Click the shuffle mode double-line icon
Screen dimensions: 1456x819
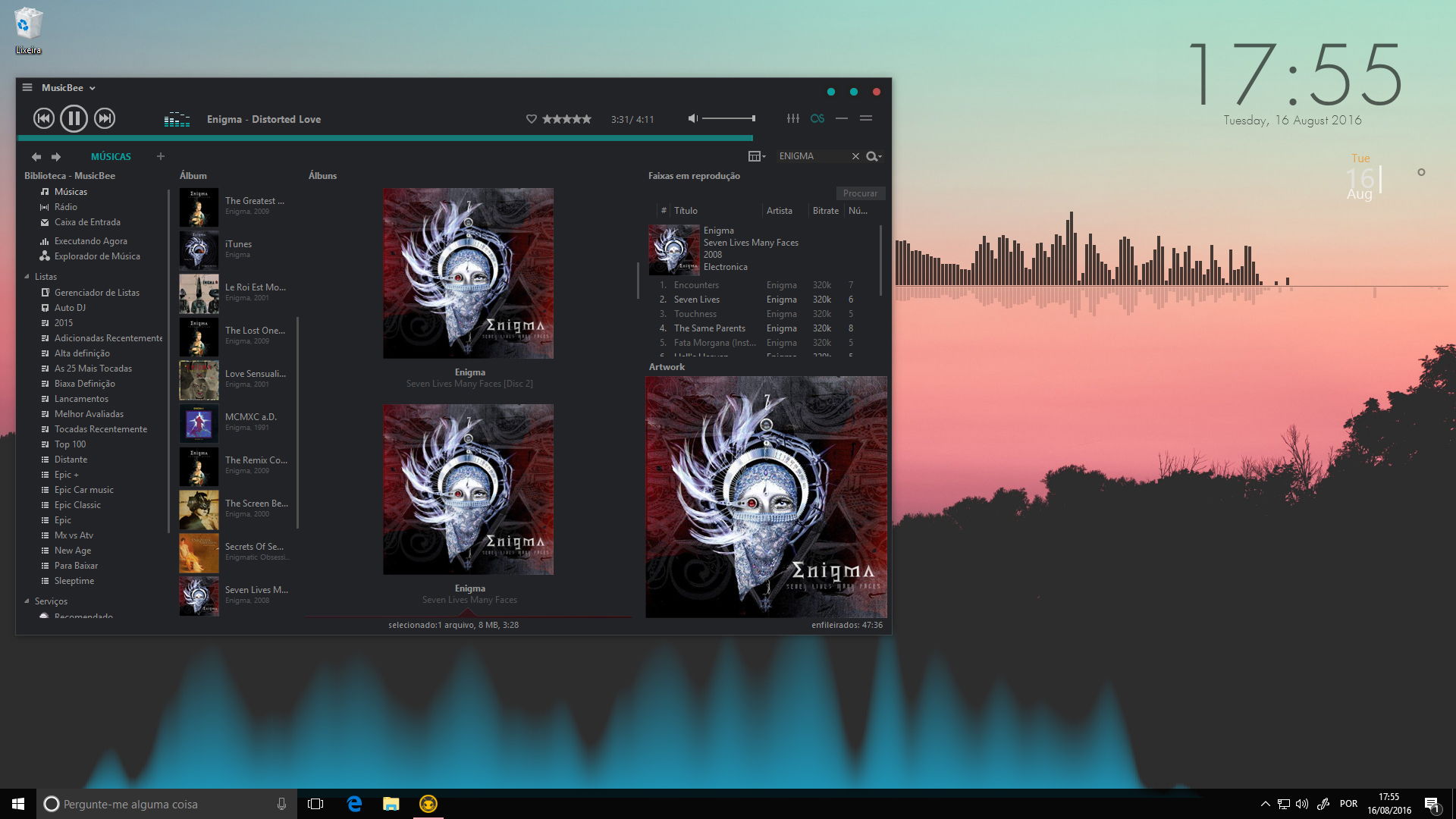pos(866,118)
